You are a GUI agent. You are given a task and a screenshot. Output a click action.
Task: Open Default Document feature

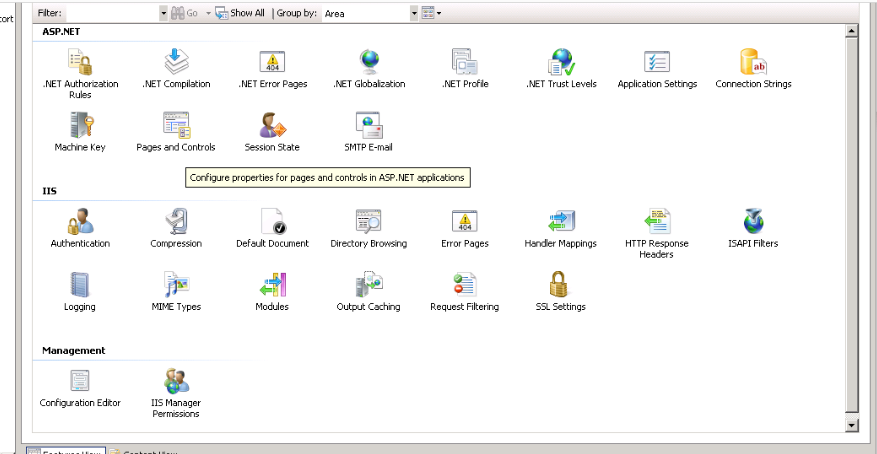click(x=272, y=228)
